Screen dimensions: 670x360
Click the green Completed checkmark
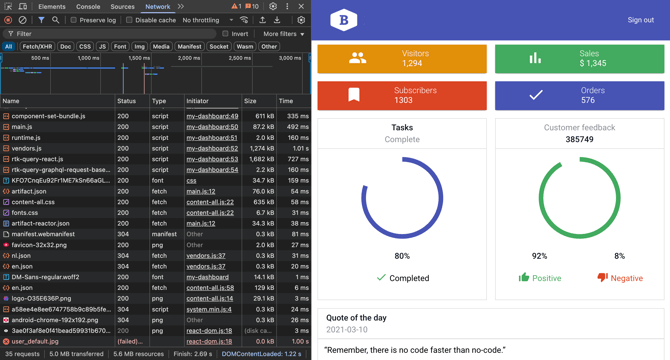coord(381,278)
